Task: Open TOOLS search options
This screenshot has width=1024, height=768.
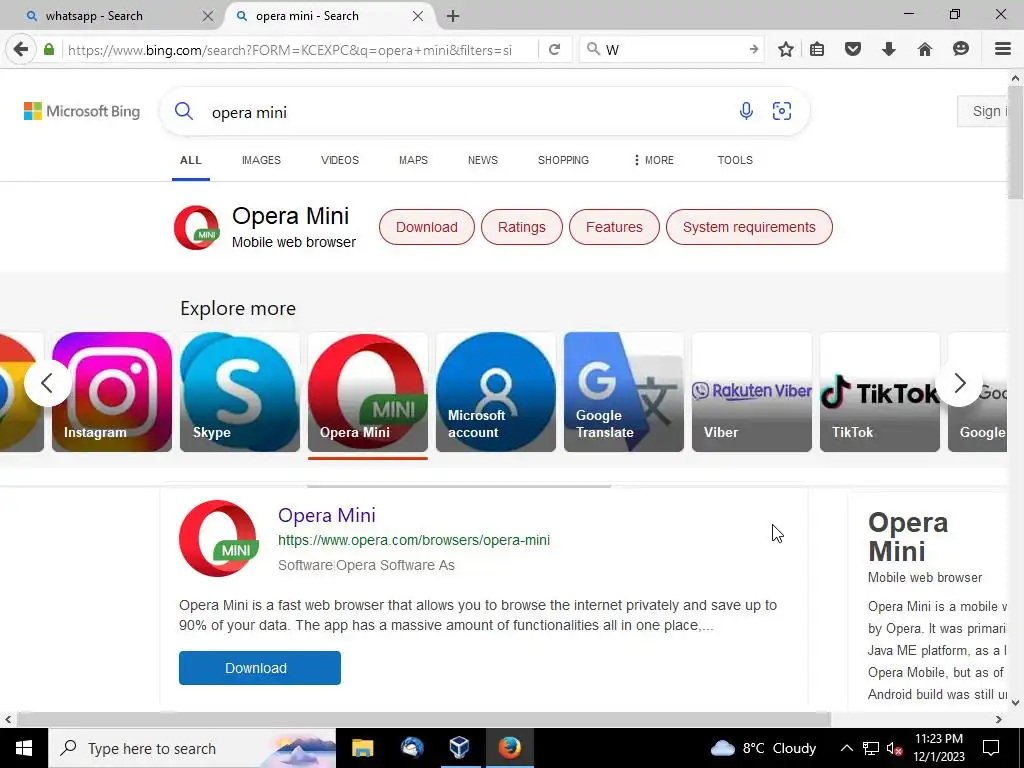Action: [x=735, y=160]
